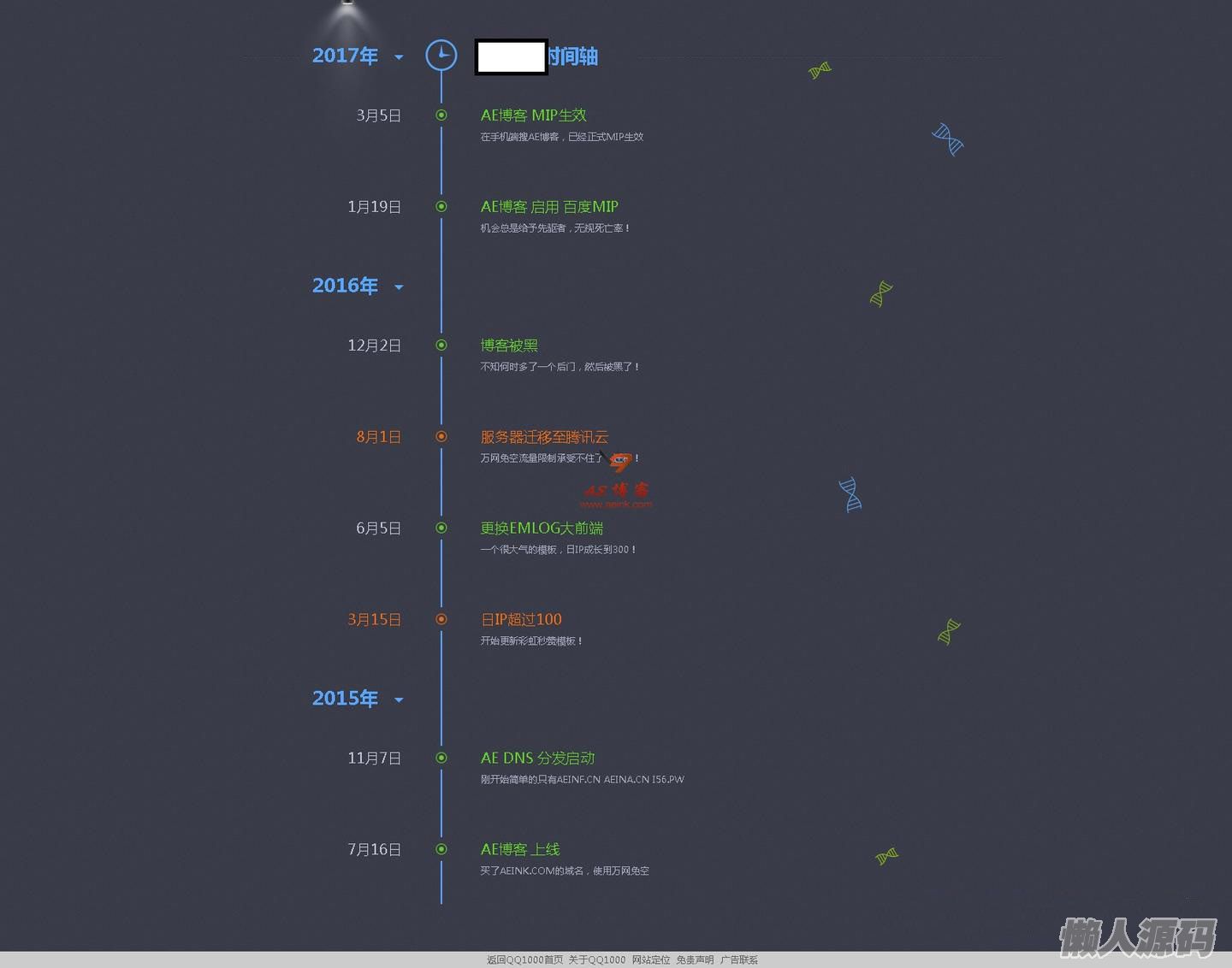Click the orange timeline dot for 3月15日

(x=441, y=620)
